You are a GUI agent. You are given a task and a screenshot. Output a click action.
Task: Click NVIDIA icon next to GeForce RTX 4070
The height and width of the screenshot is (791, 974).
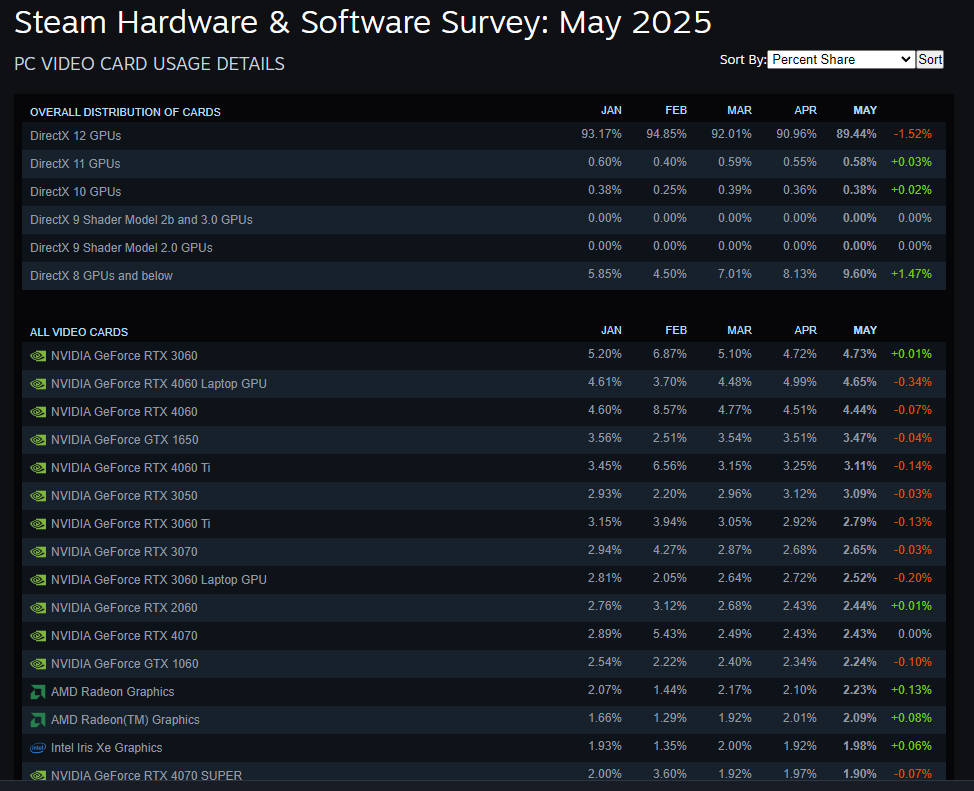pyautogui.click(x=38, y=636)
